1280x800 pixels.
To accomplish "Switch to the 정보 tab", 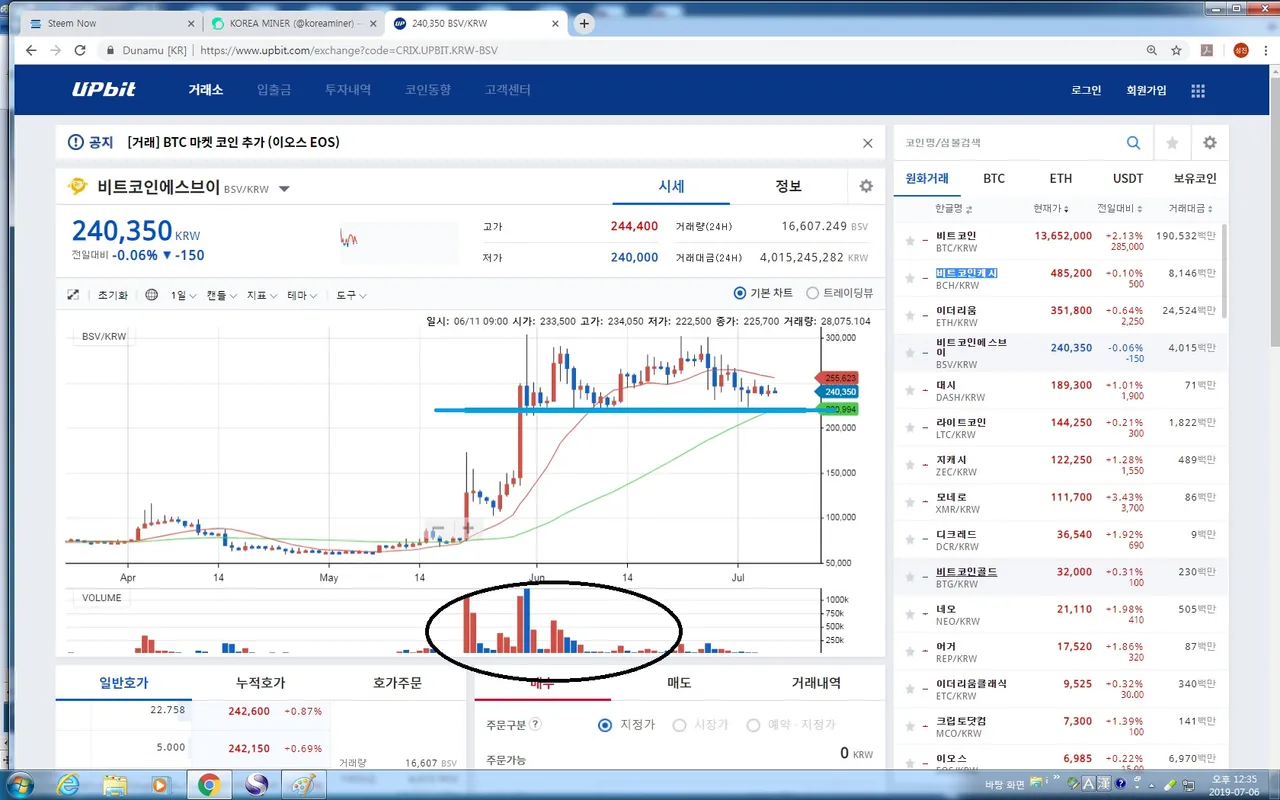I will coord(788,186).
